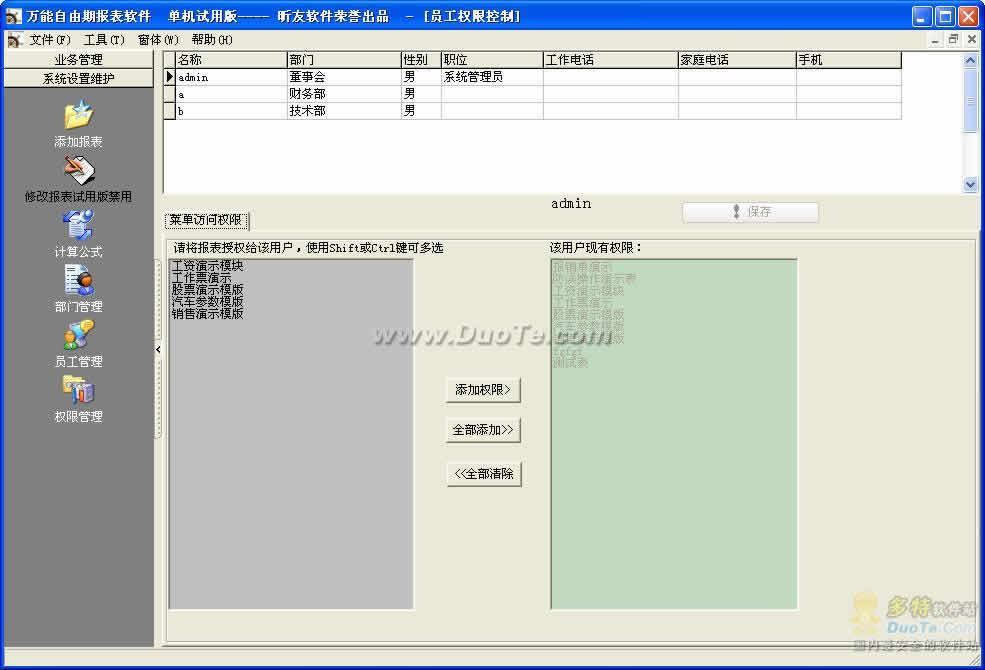985x670 pixels.
Task: Click the row selector next to admin
Action: (170, 77)
